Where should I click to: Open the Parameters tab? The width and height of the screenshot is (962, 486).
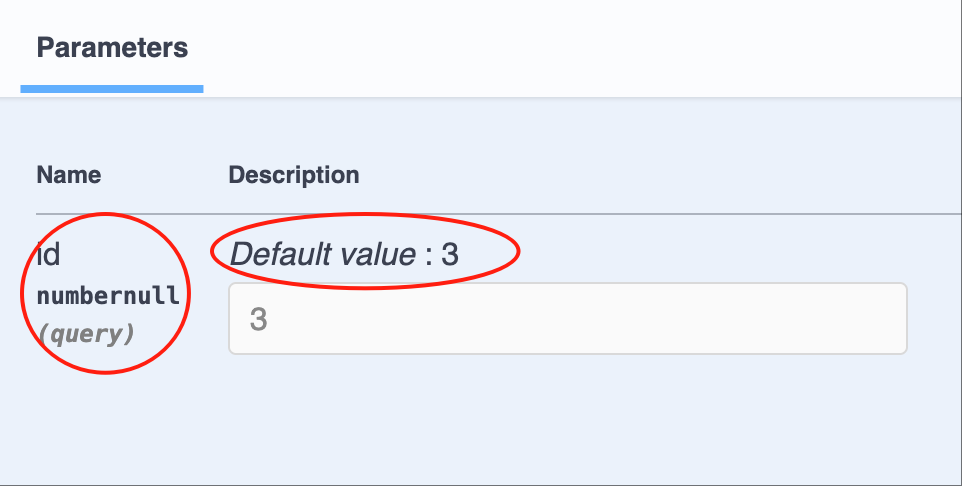coord(112,48)
